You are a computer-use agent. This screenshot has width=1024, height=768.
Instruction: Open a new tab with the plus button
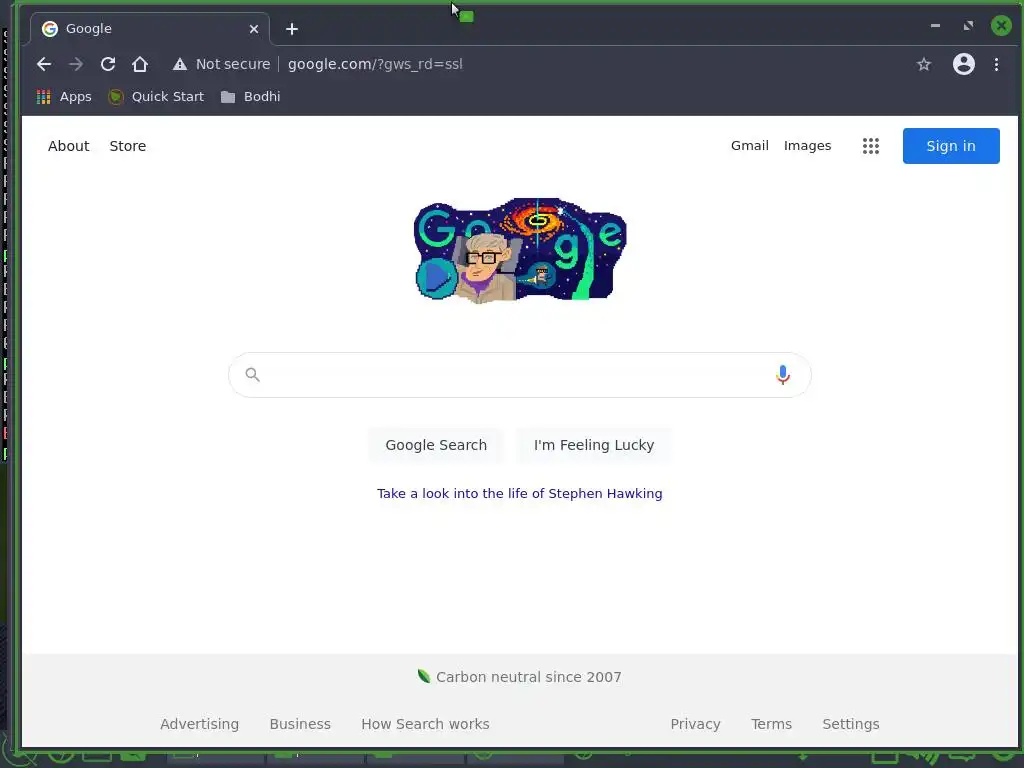[292, 29]
